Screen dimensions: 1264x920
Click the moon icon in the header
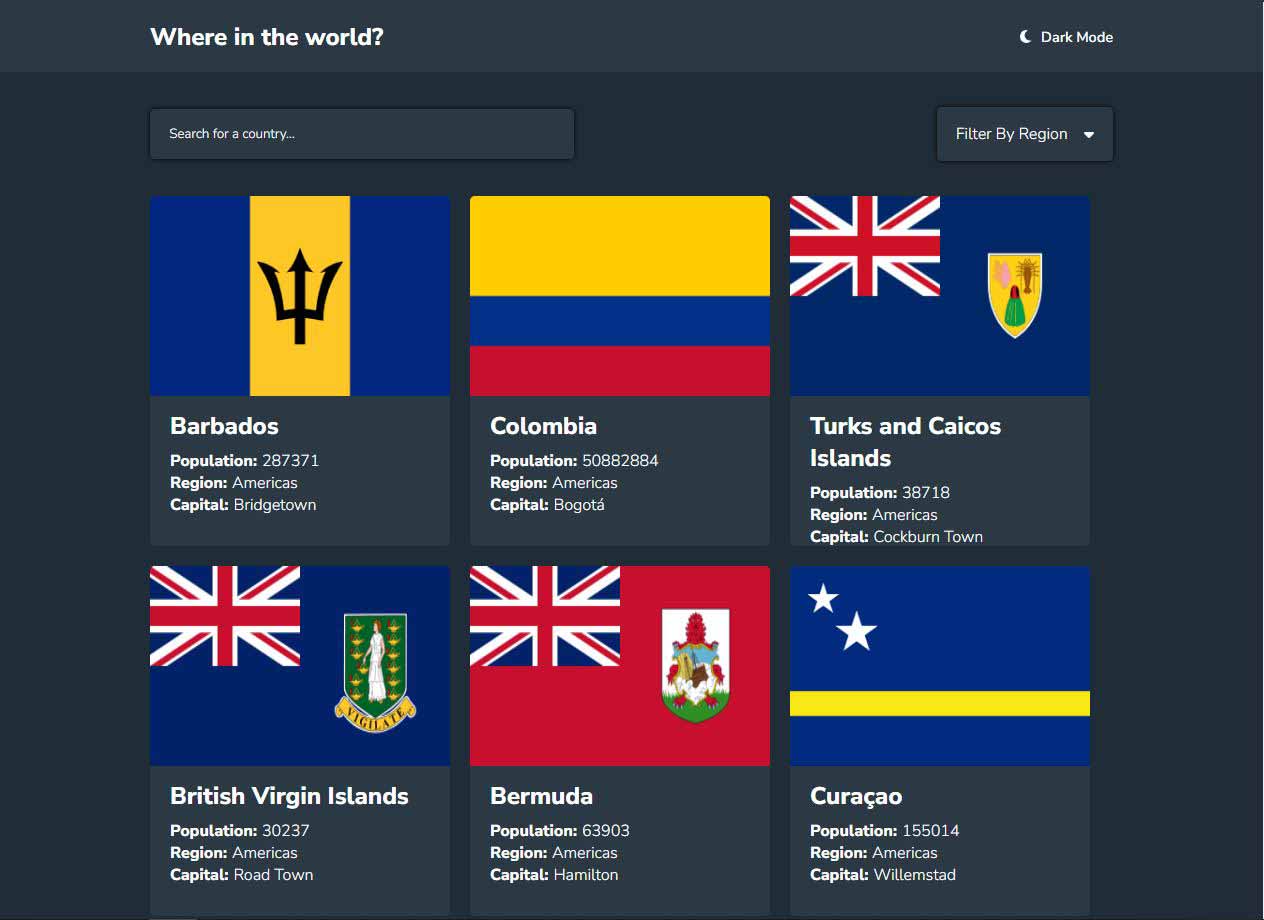coord(1025,37)
